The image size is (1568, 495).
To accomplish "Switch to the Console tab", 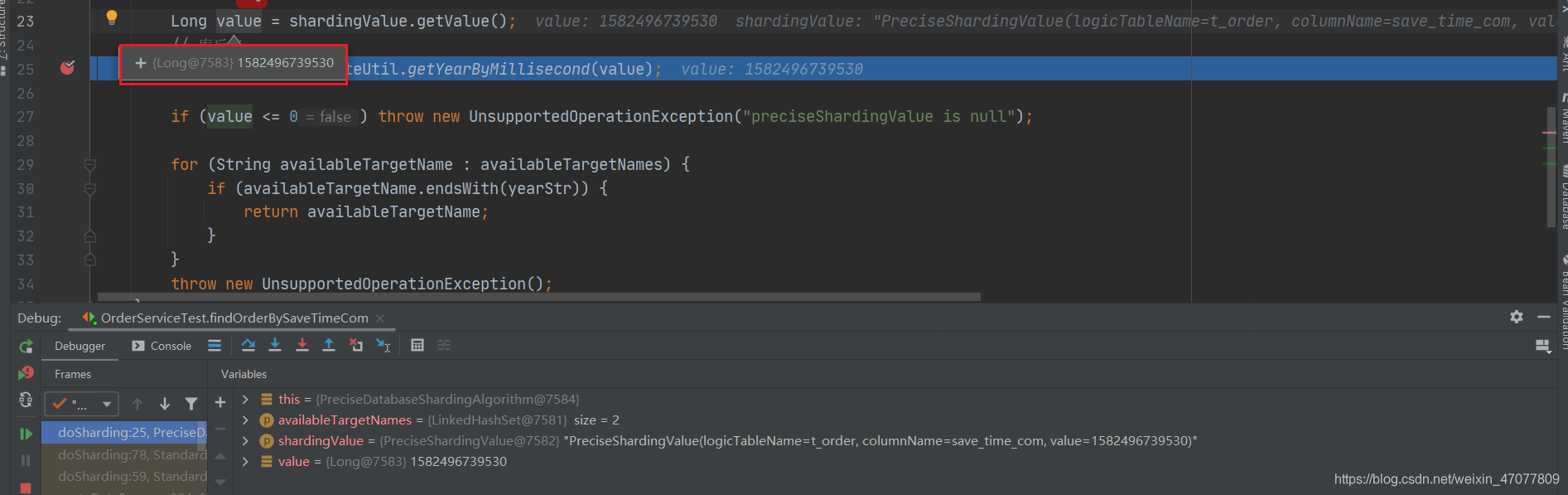I will click(162, 347).
